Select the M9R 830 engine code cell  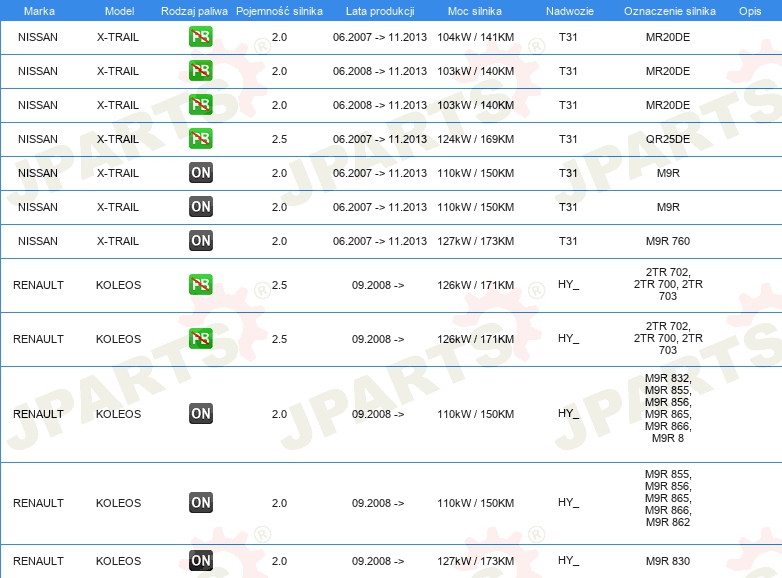point(668,561)
